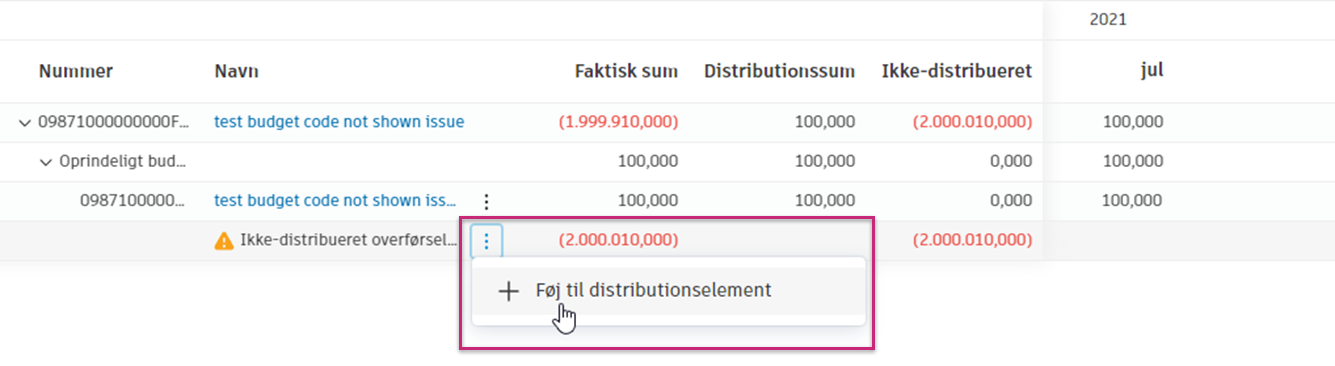Click Faktisk sum 100,000 in Oprindeligt bud... row
This screenshot has width=1335, height=366.
coord(648,162)
